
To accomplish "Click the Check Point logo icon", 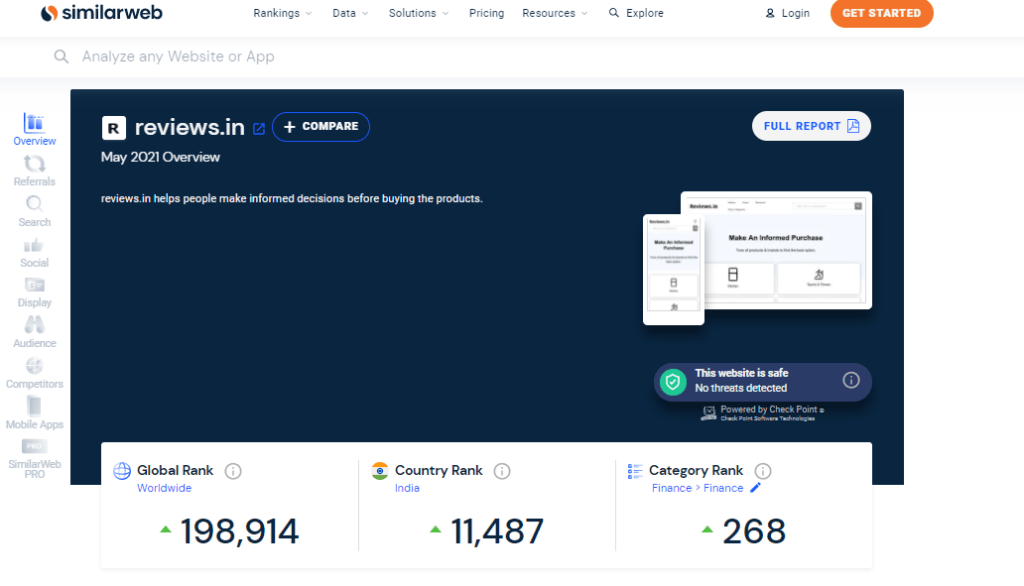I will [709, 413].
